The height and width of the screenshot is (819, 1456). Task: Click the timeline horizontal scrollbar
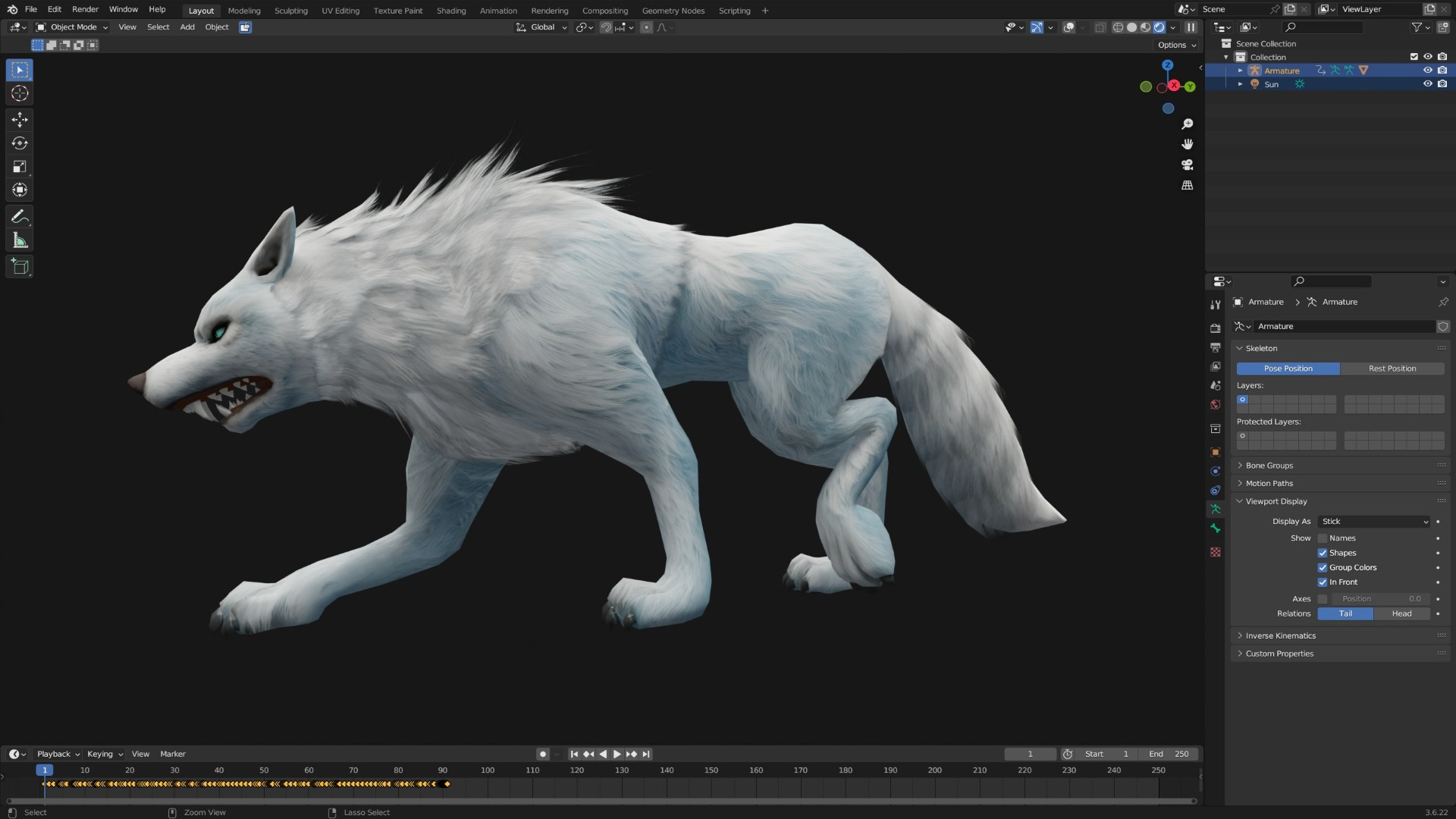(x=601, y=801)
